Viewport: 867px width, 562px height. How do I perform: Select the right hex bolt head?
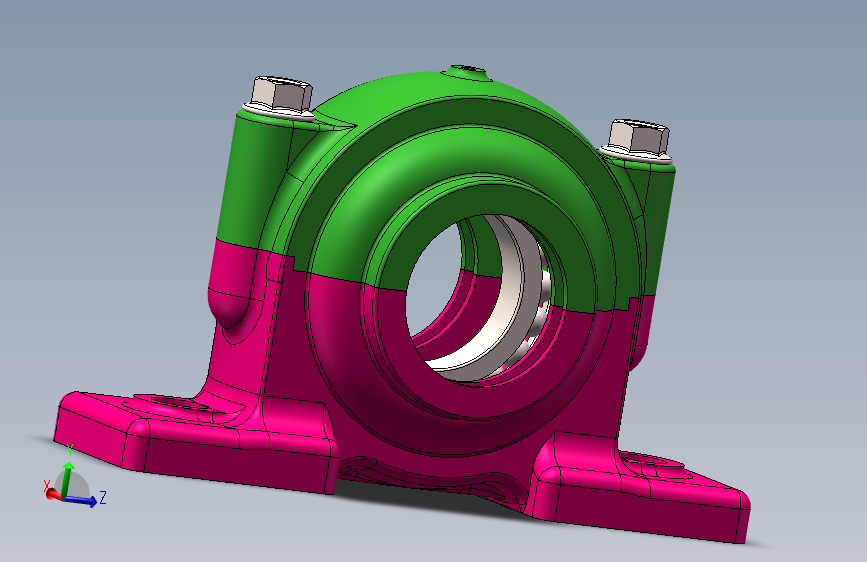(x=638, y=137)
